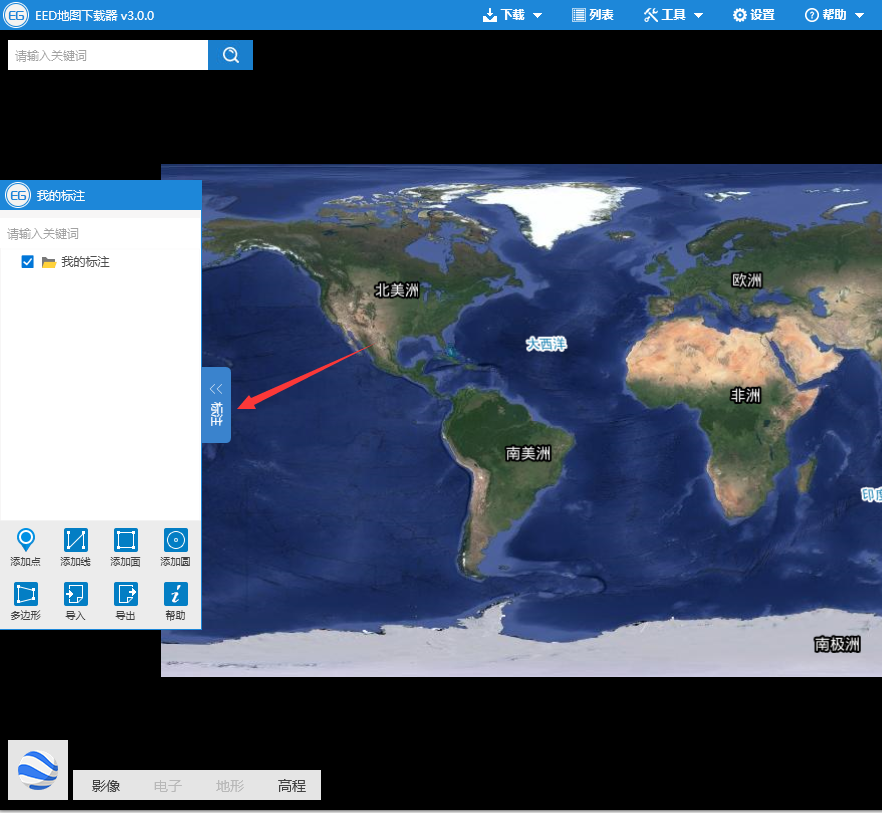Image resolution: width=882 pixels, height=813 pixels.
Task: Switch to the 高程 elevation layer
Action: click(292, 786)
